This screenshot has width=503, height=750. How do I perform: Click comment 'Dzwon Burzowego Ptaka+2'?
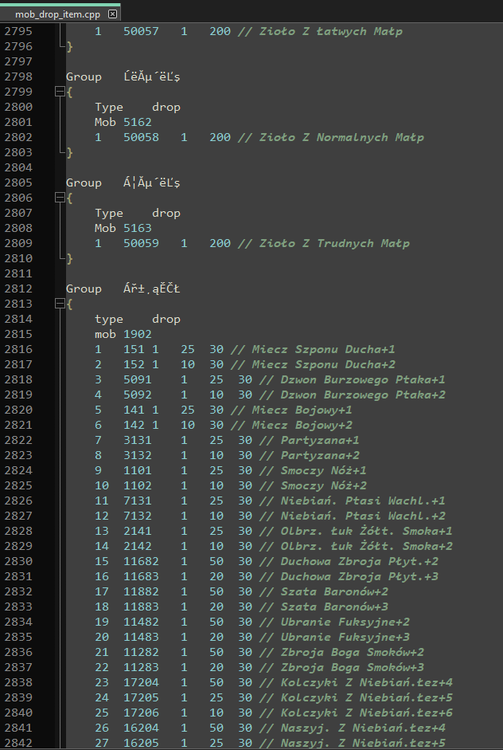coord(363,395)
